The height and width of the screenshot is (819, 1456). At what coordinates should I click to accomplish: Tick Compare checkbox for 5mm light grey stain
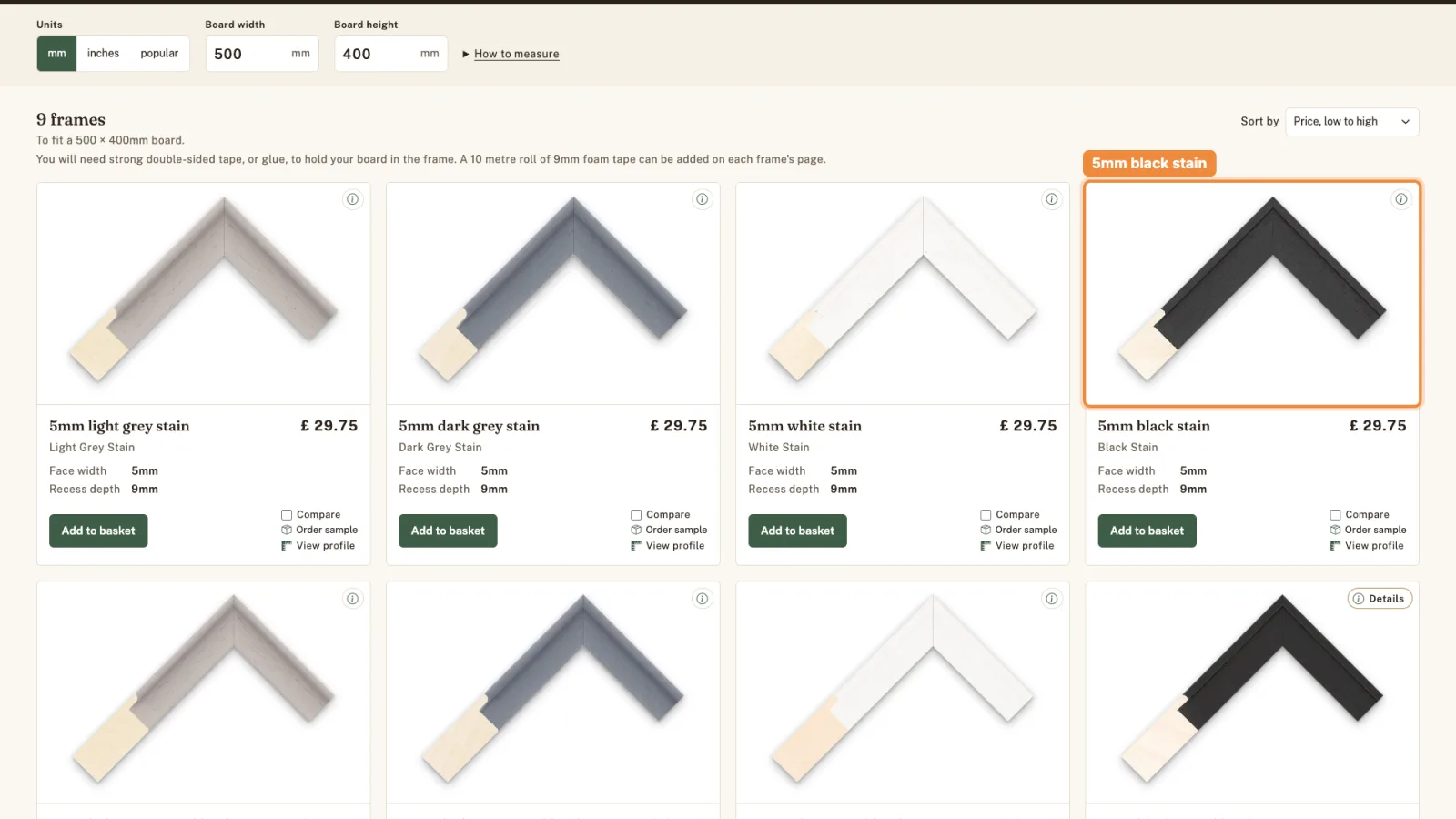click(x=287, y=515)
